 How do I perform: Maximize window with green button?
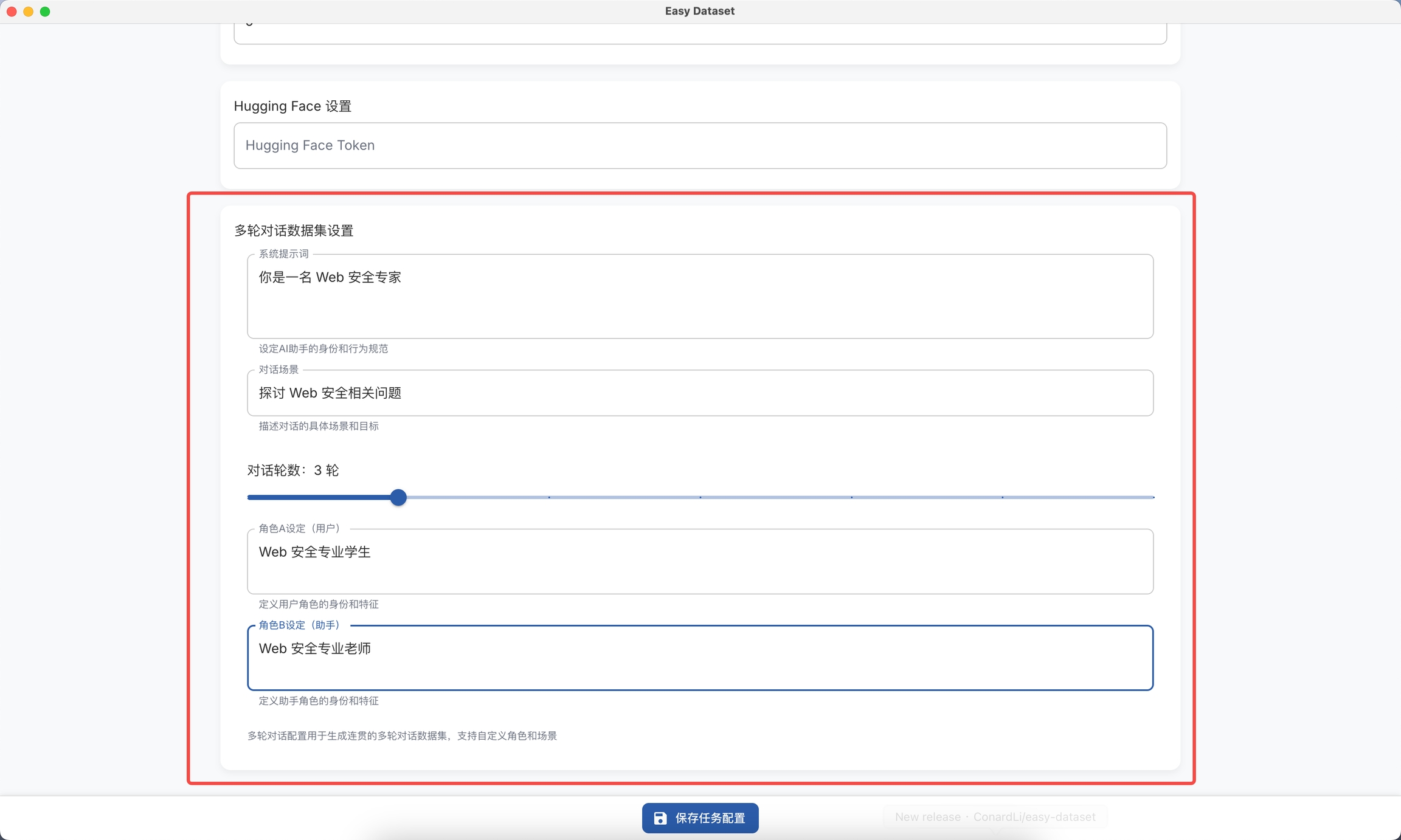point(45,12)
